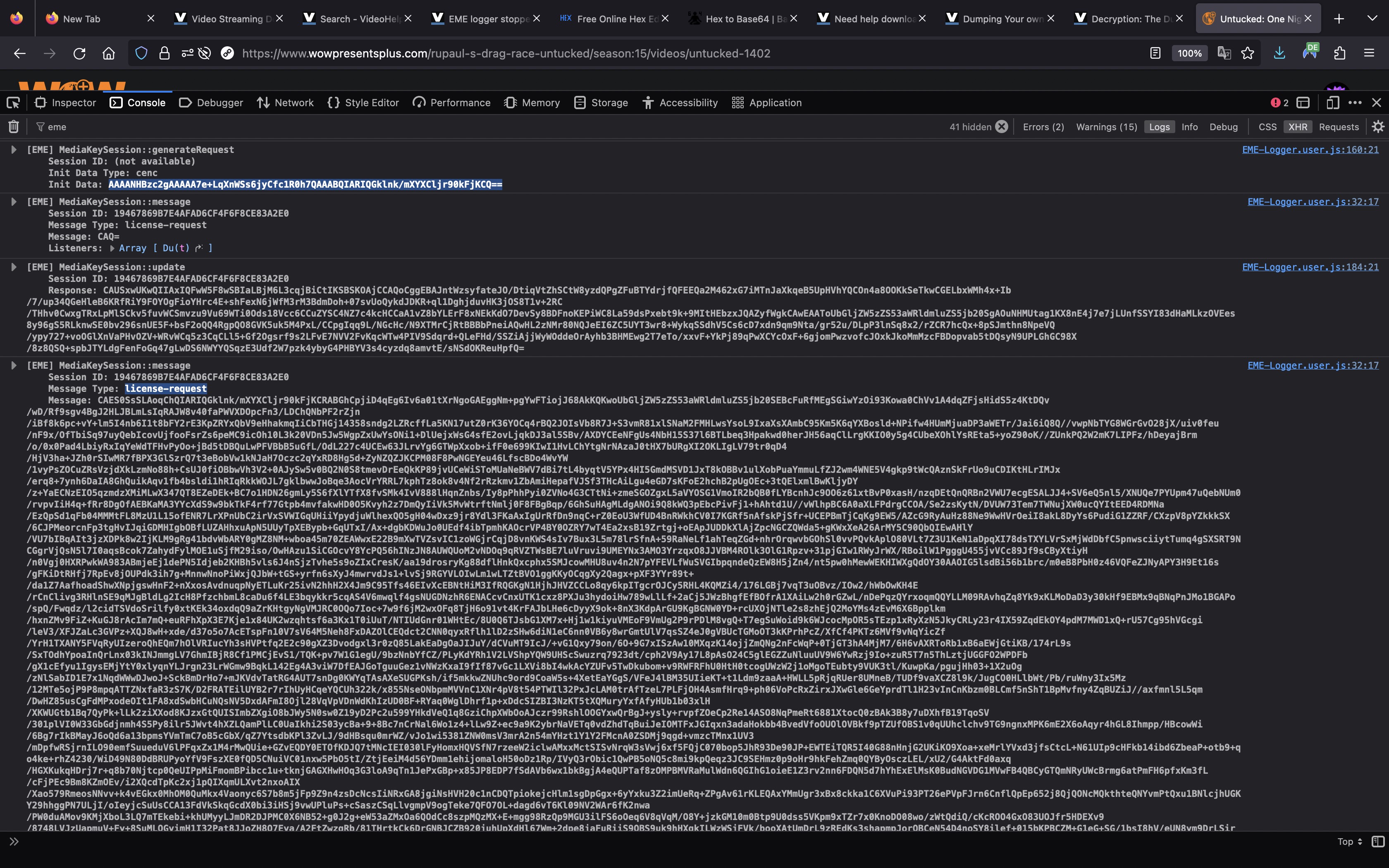Reset the 41 hidden messages filter
The width and height of the screenshot is (1389, 868).
click(1002, 127)
